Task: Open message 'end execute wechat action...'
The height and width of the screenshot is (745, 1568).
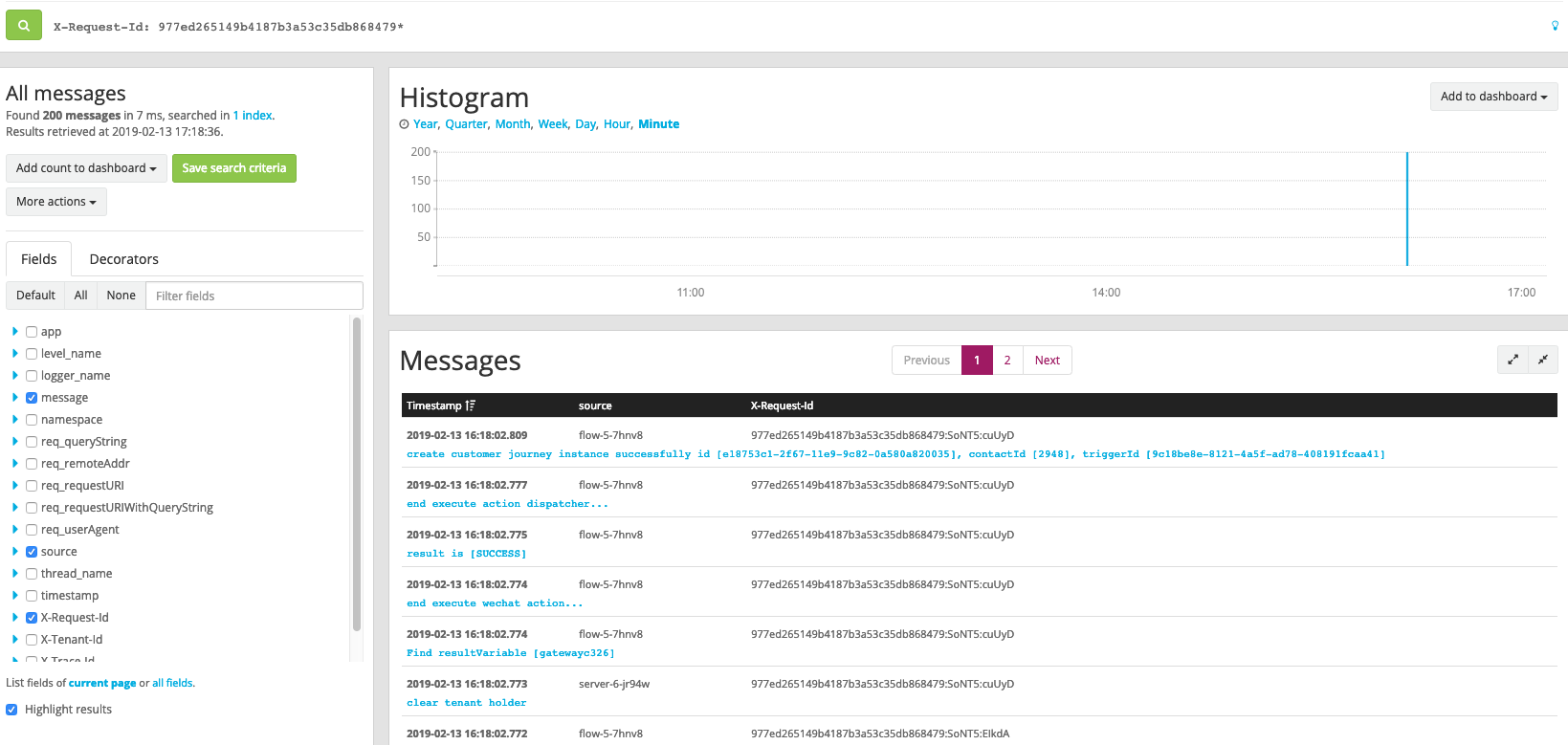Action: pos(495,603)
